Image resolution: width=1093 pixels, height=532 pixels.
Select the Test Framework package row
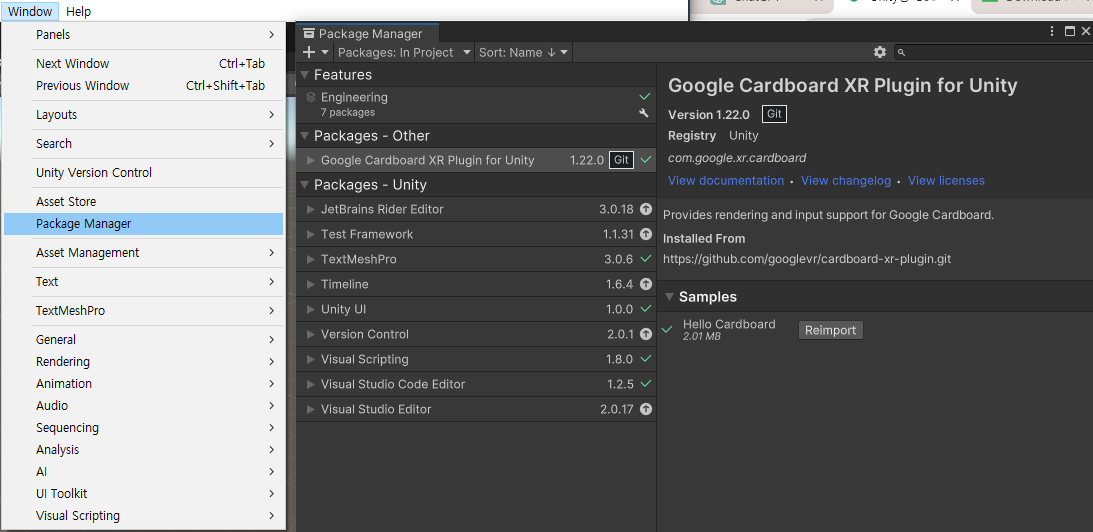click(x=476, y=234)
